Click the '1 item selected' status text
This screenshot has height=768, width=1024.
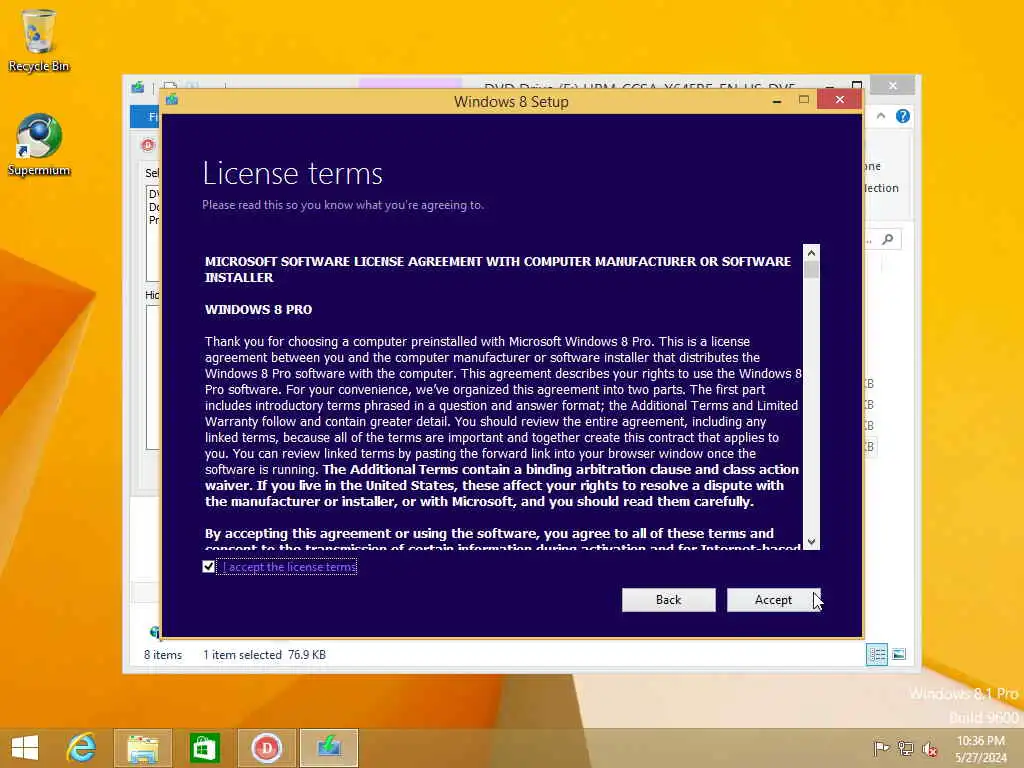242,654
